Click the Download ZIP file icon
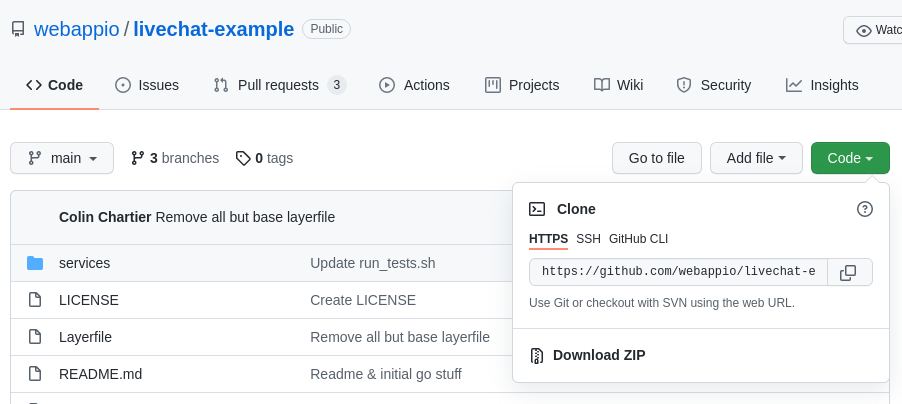This screenshot has height=404, width=902. point(536,356)
